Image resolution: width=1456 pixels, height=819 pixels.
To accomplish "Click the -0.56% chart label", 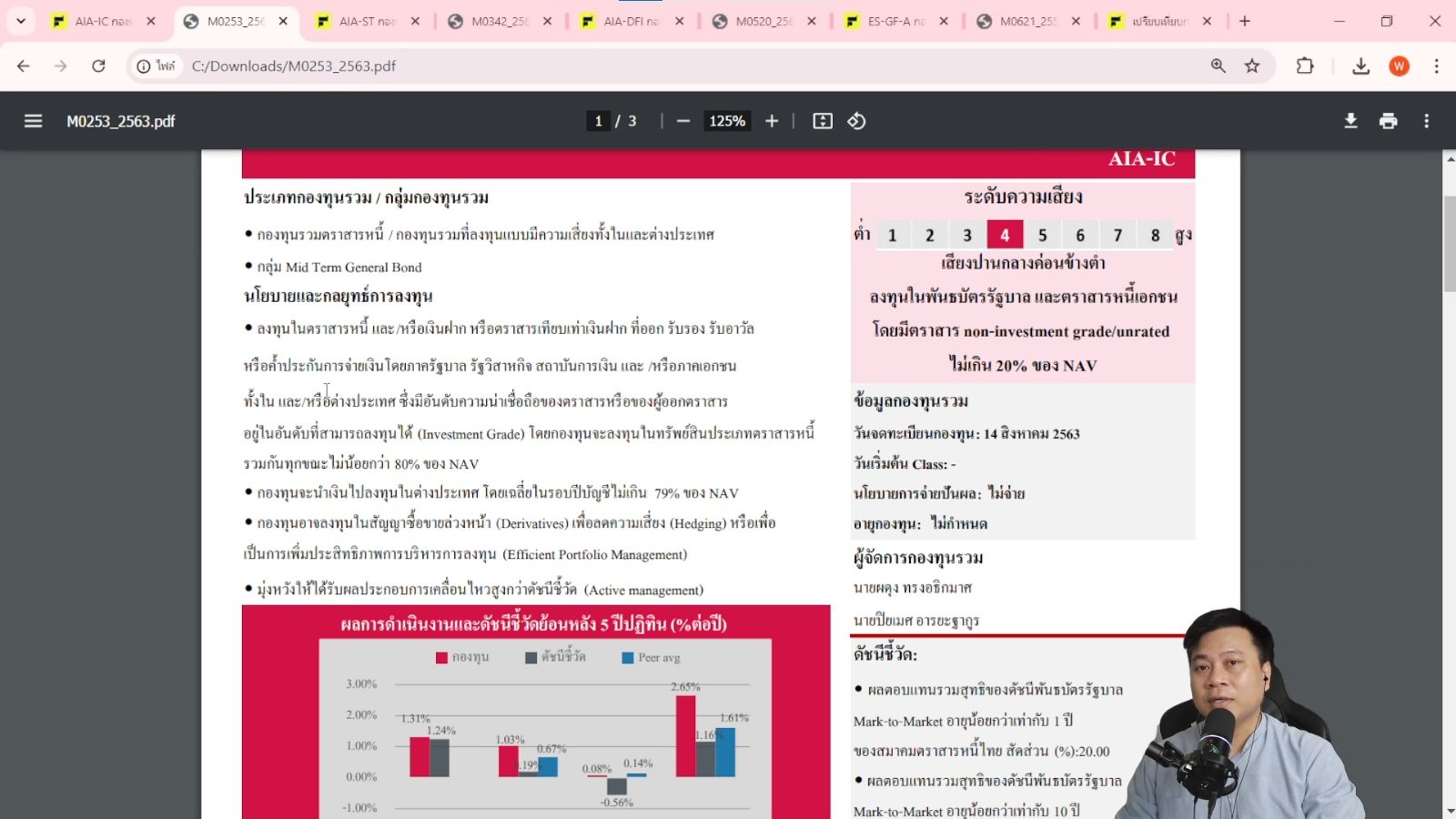I will coord(617,803).
